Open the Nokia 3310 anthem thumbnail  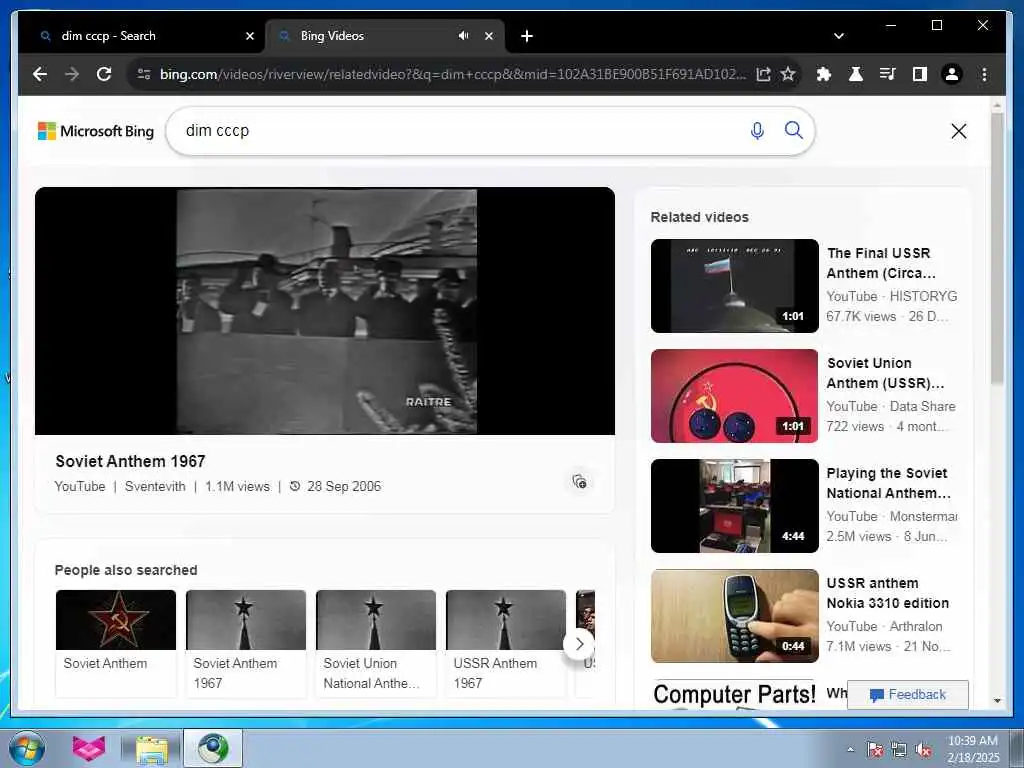tap(734, 616)
